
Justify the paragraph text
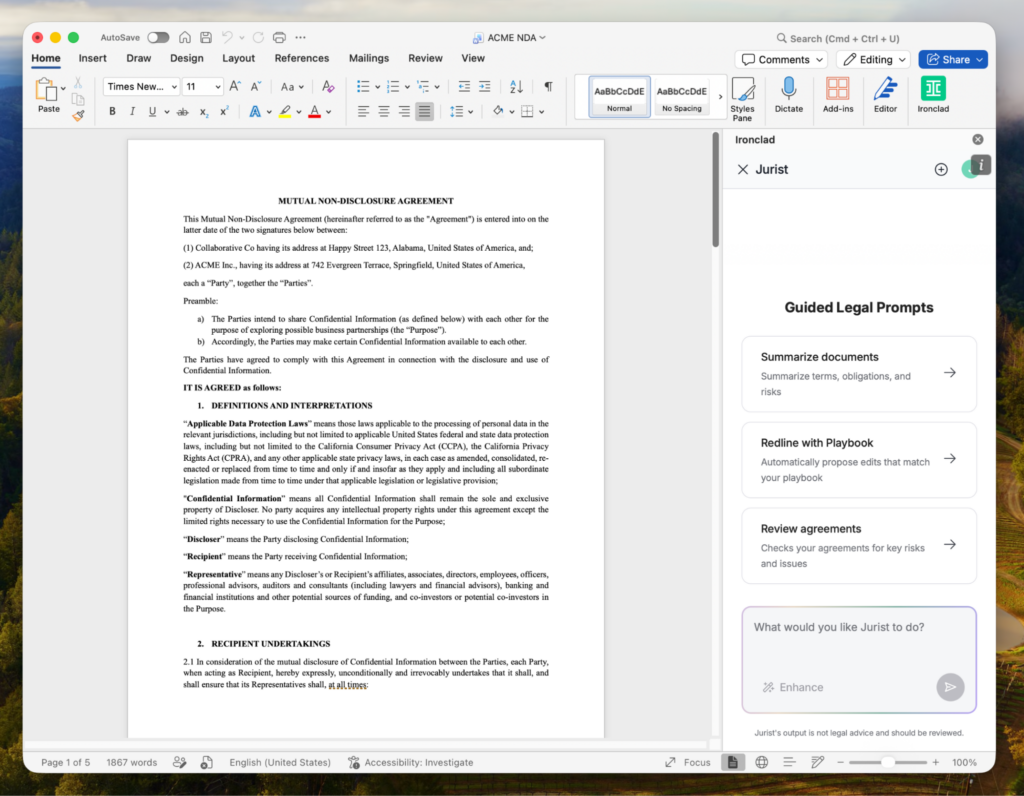(424, 112)
